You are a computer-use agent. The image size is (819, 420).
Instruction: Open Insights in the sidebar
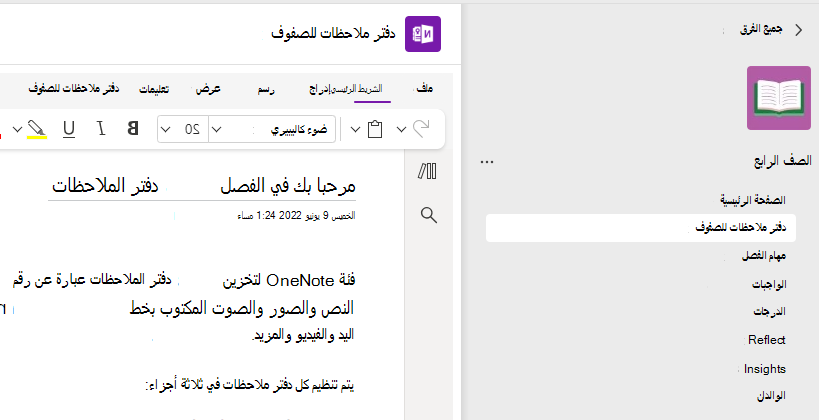coord(765,369)
